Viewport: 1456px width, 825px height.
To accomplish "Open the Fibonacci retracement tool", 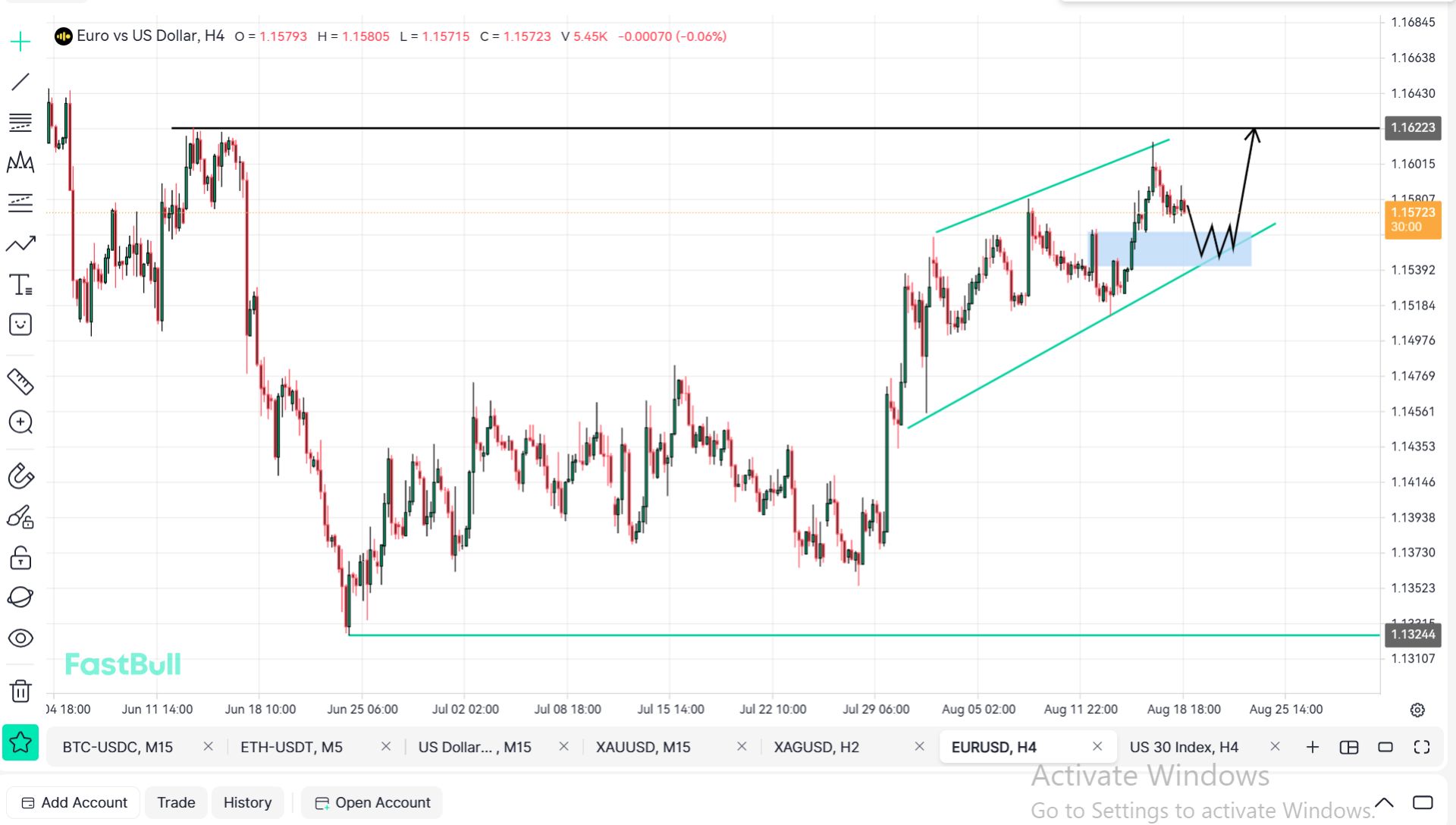I will (x=20, y=122).
